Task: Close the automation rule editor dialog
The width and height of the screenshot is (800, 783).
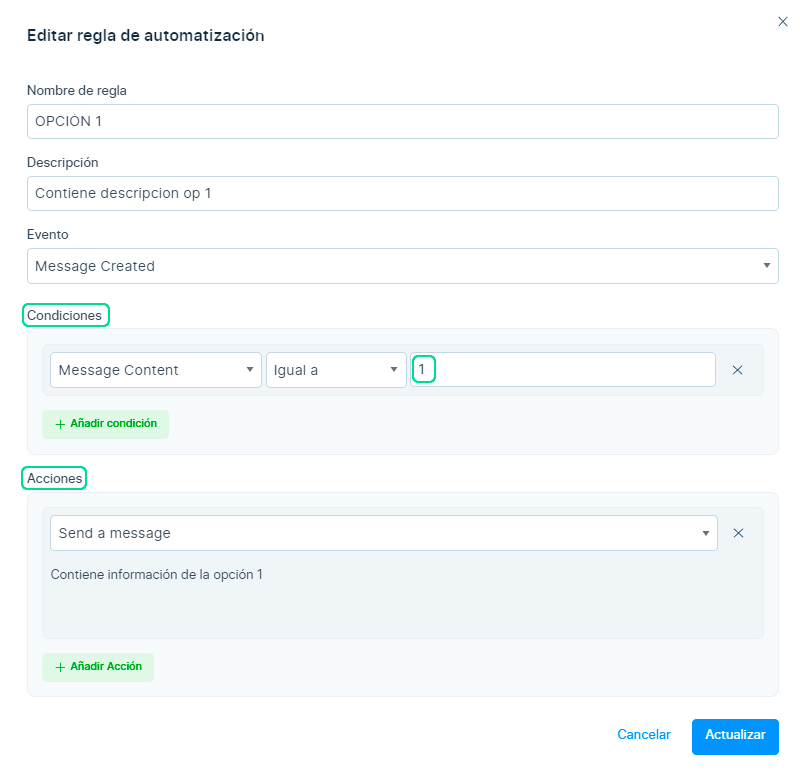Action: click(782, 21)
